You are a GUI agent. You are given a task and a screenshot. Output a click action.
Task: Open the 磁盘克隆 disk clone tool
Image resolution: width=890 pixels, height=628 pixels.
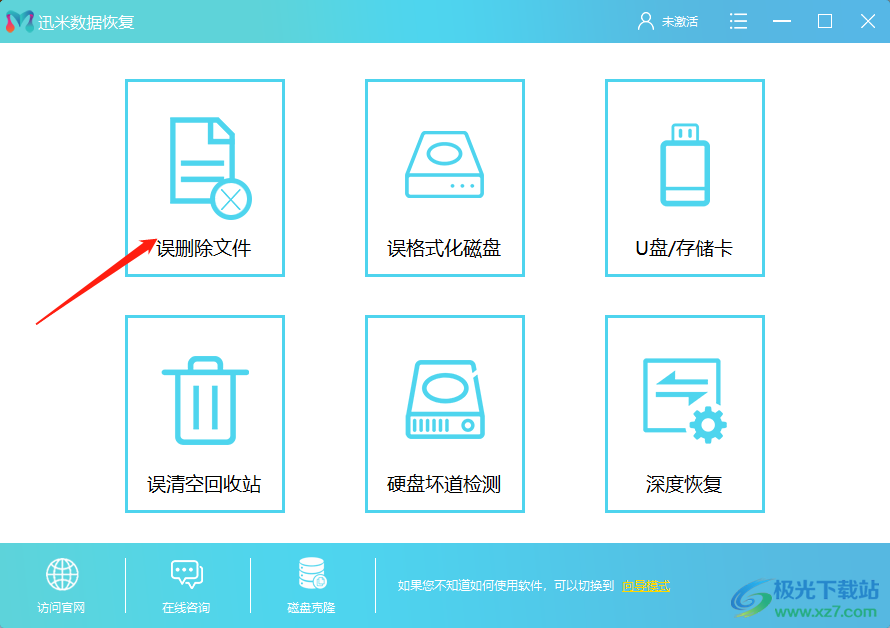(311, 585)
